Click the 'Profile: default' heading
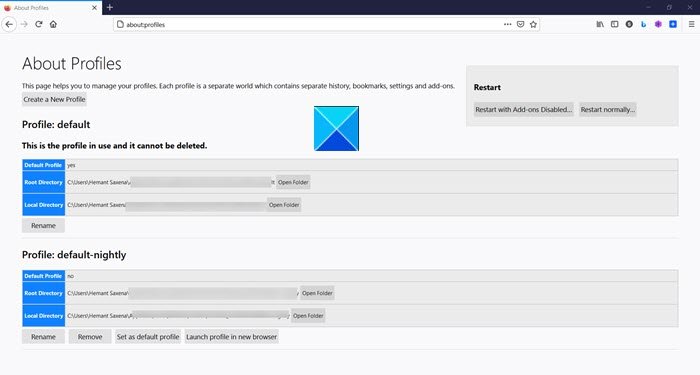The width and height of the screenshot is (700, 375). (x=56, y=125)
